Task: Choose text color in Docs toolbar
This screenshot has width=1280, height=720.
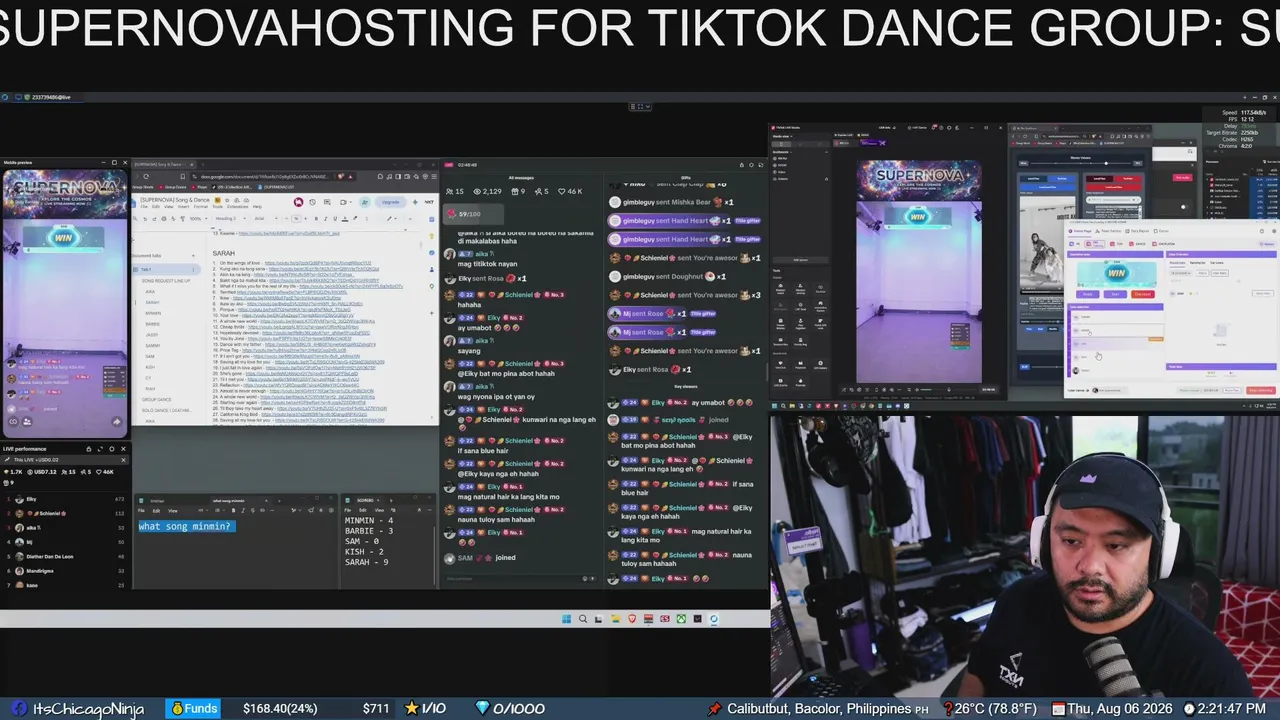Action: (x=345, y=219)
